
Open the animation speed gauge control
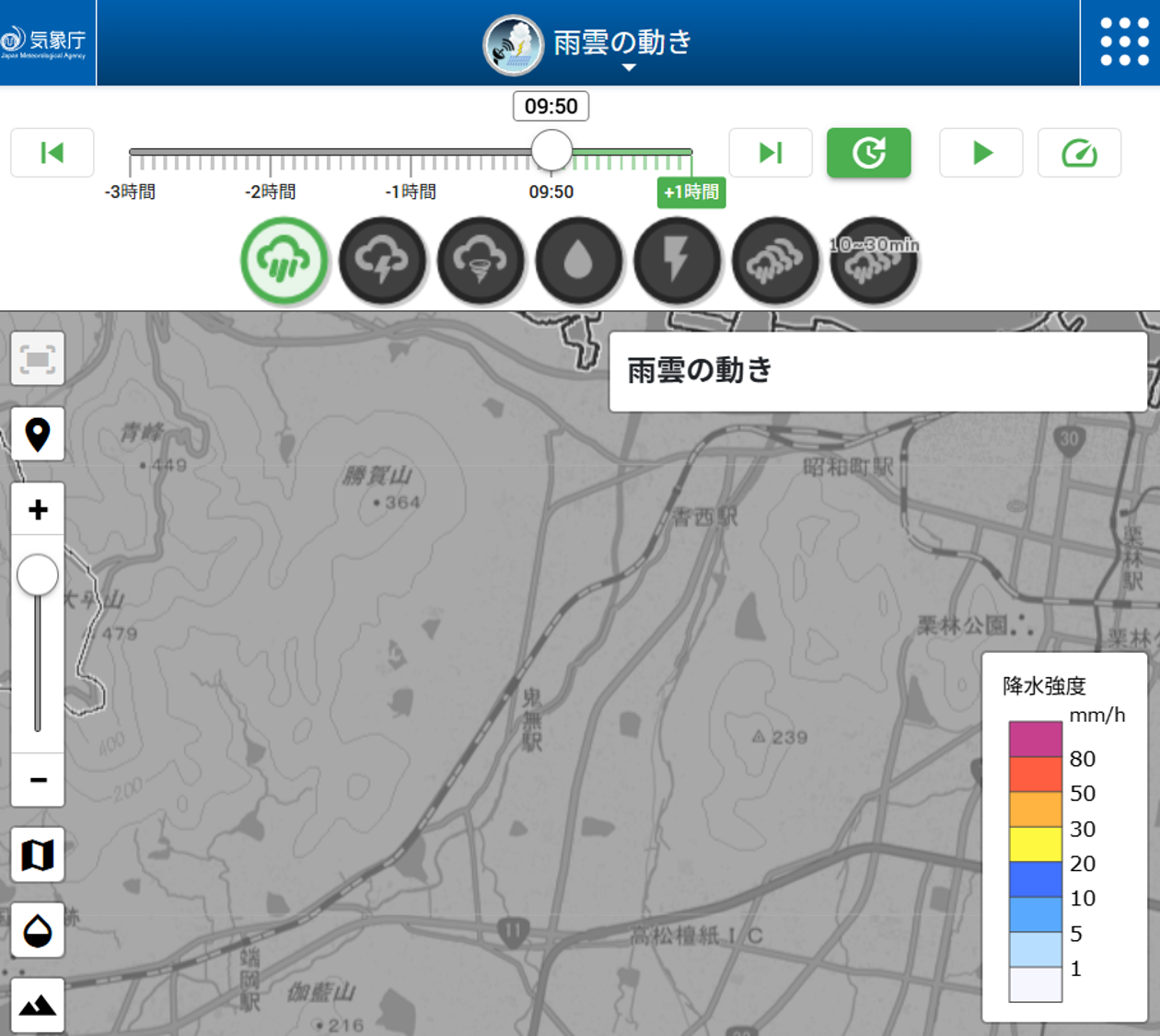[x=1079, y=153]
